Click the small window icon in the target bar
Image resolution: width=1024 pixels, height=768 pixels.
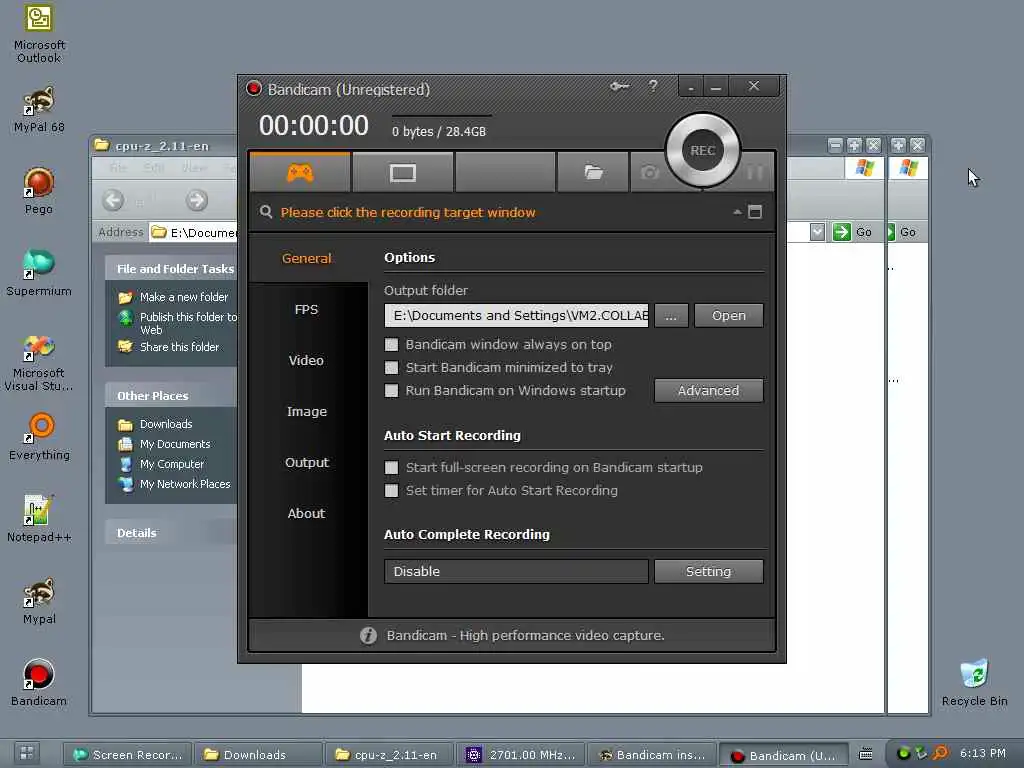(x=755, y=212)
